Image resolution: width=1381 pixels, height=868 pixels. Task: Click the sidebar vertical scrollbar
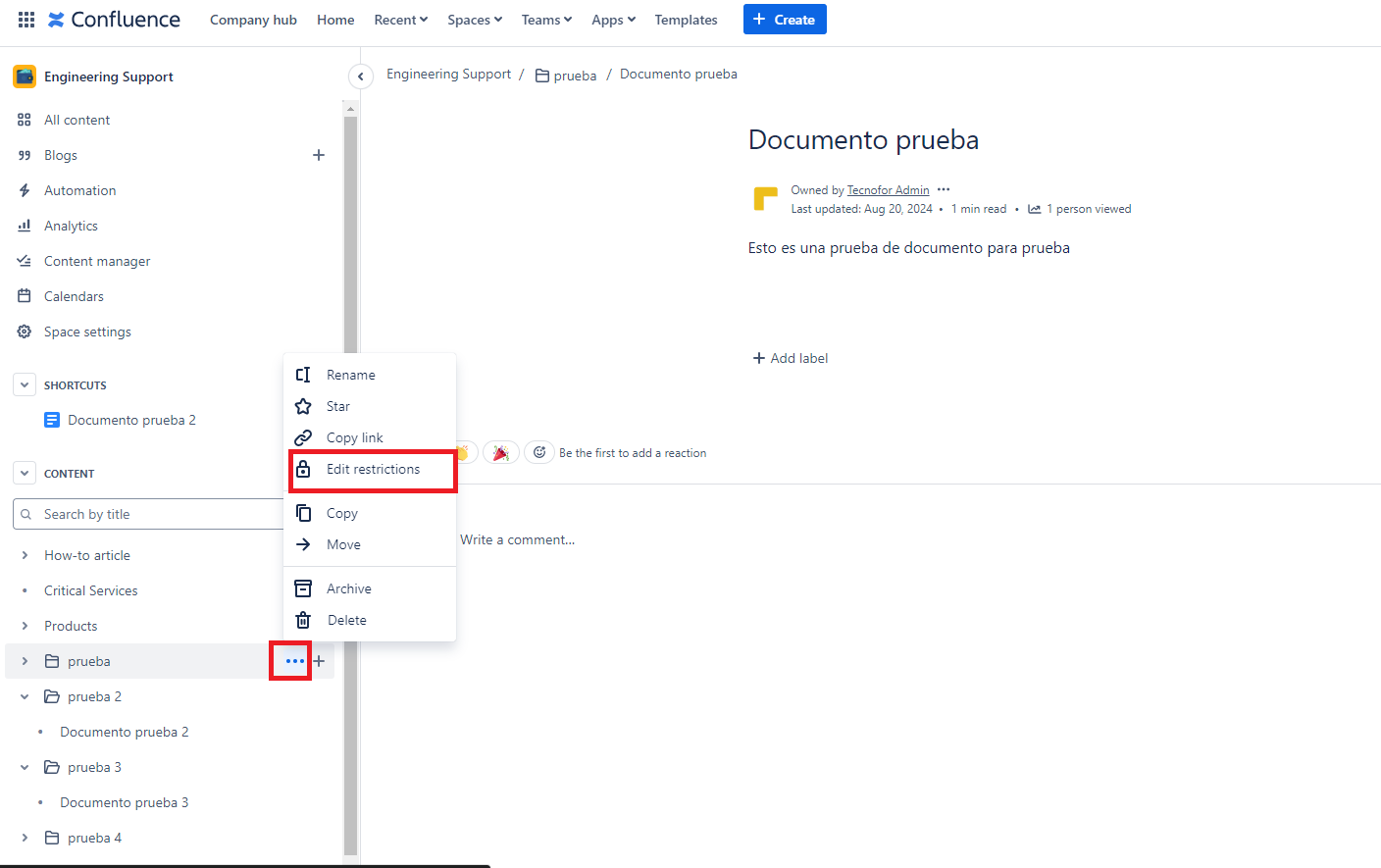(x=350, y=481)
